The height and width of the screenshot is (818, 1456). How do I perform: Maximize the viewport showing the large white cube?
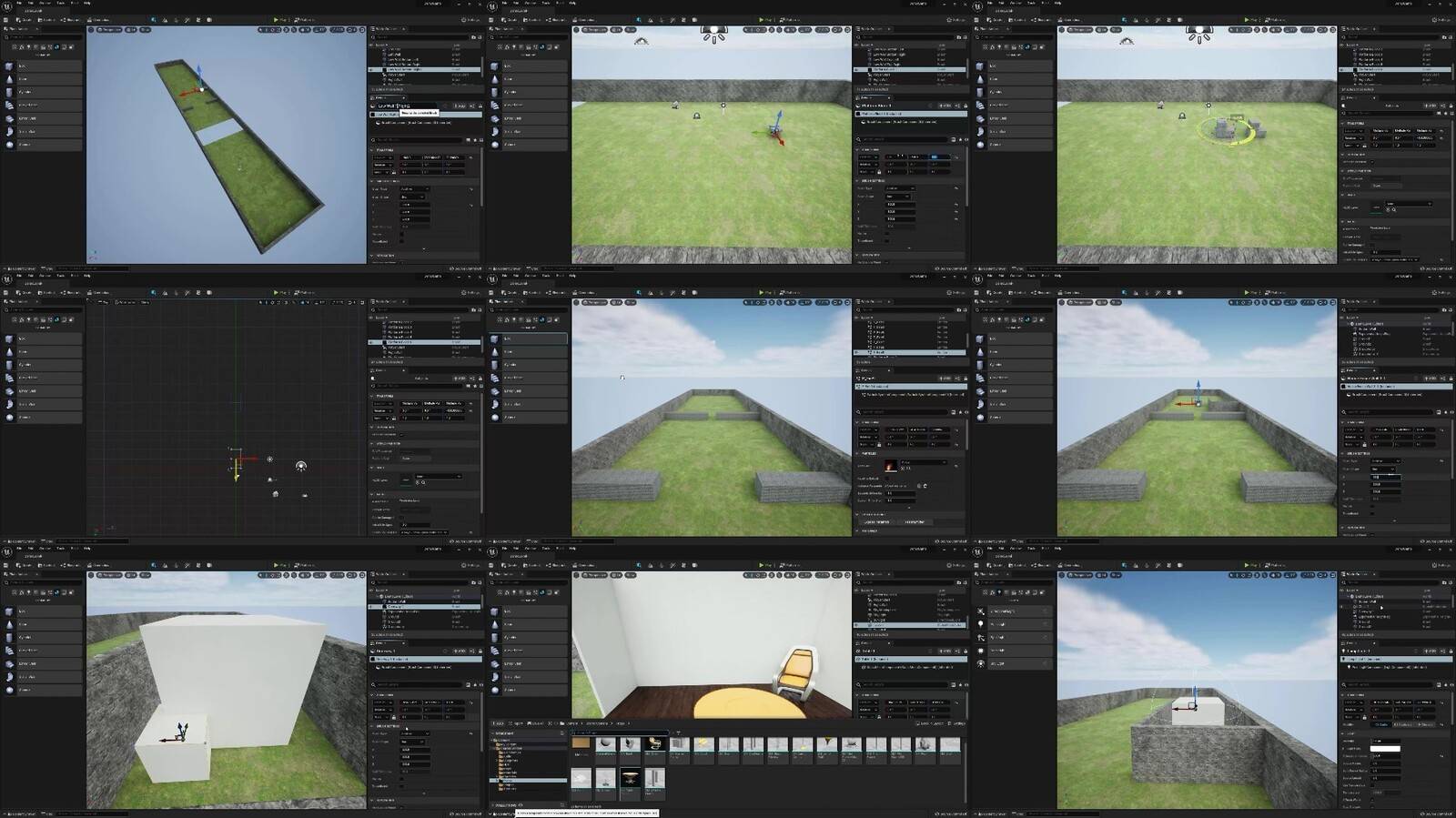(x=361, y=575)
